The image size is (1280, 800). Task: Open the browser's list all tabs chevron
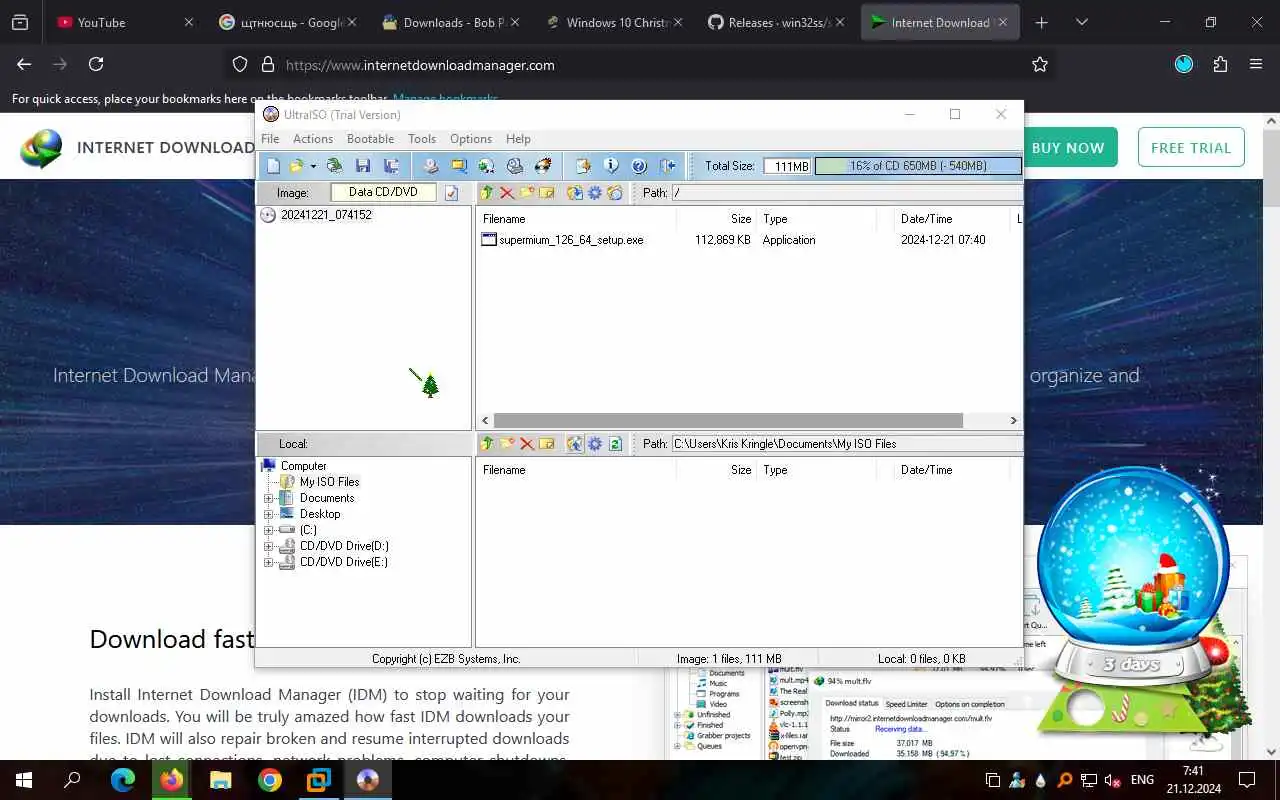[1081, 22]
